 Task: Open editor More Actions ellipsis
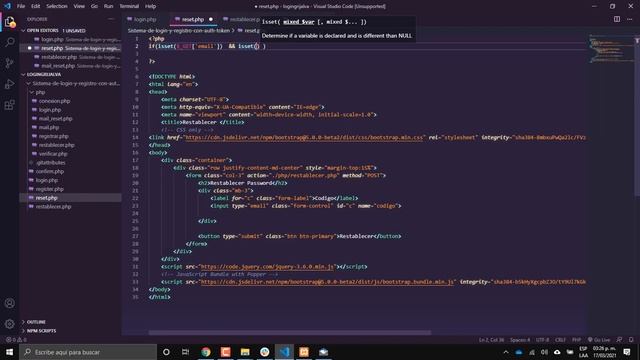click(x=630, y=19)
